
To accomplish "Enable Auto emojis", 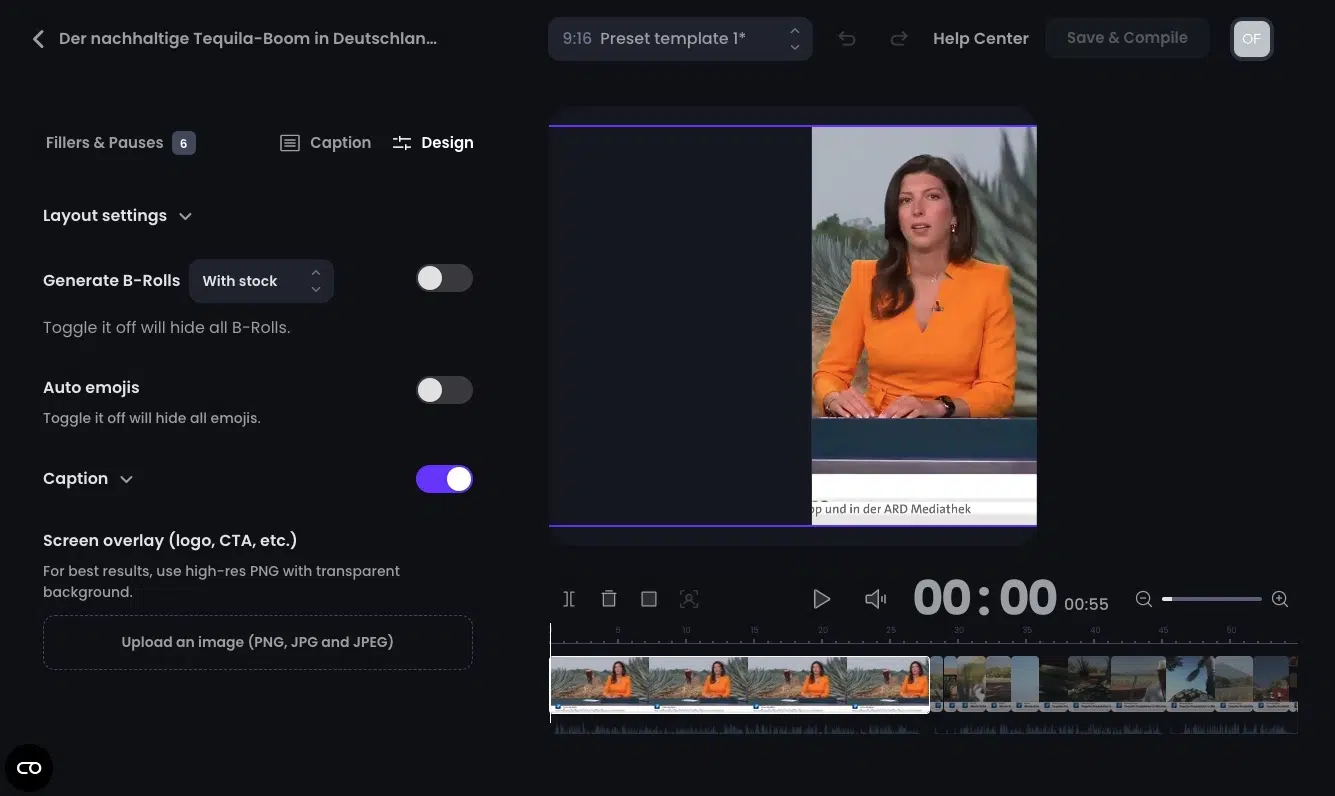I will pos(444,390).
